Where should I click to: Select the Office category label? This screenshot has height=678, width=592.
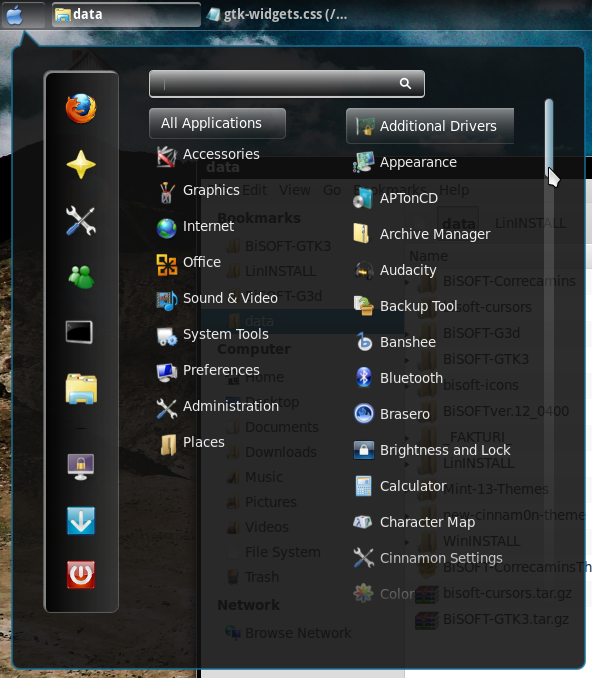(202, 262)
